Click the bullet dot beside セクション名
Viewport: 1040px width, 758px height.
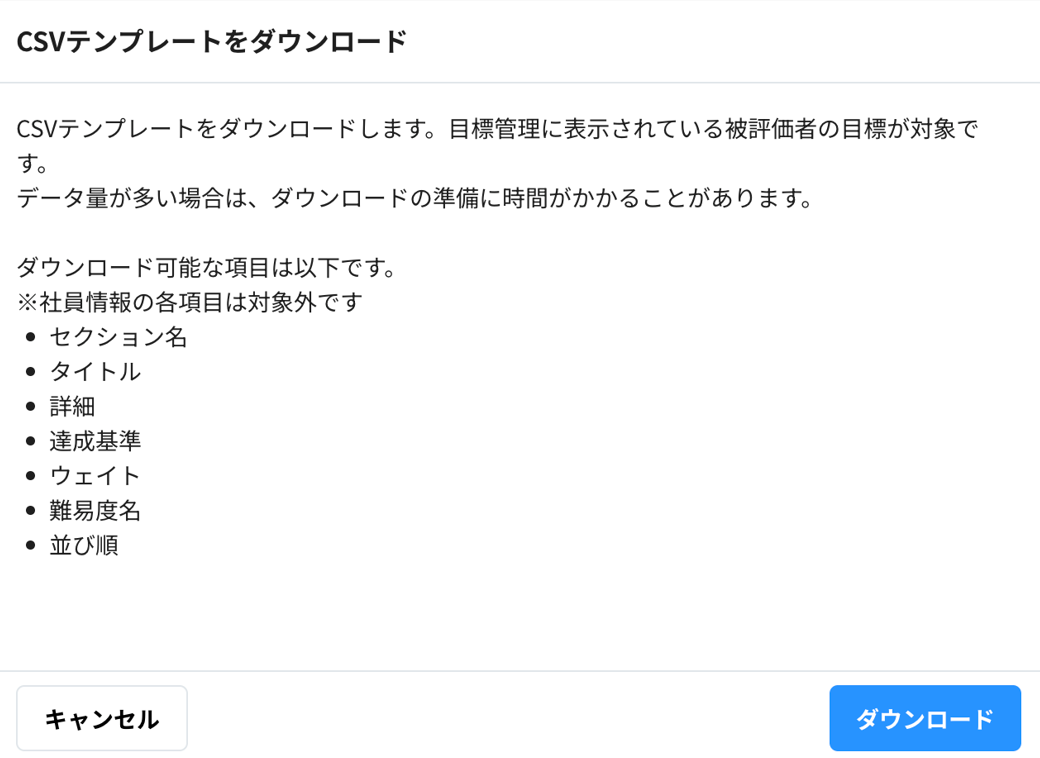coord(31,337)
